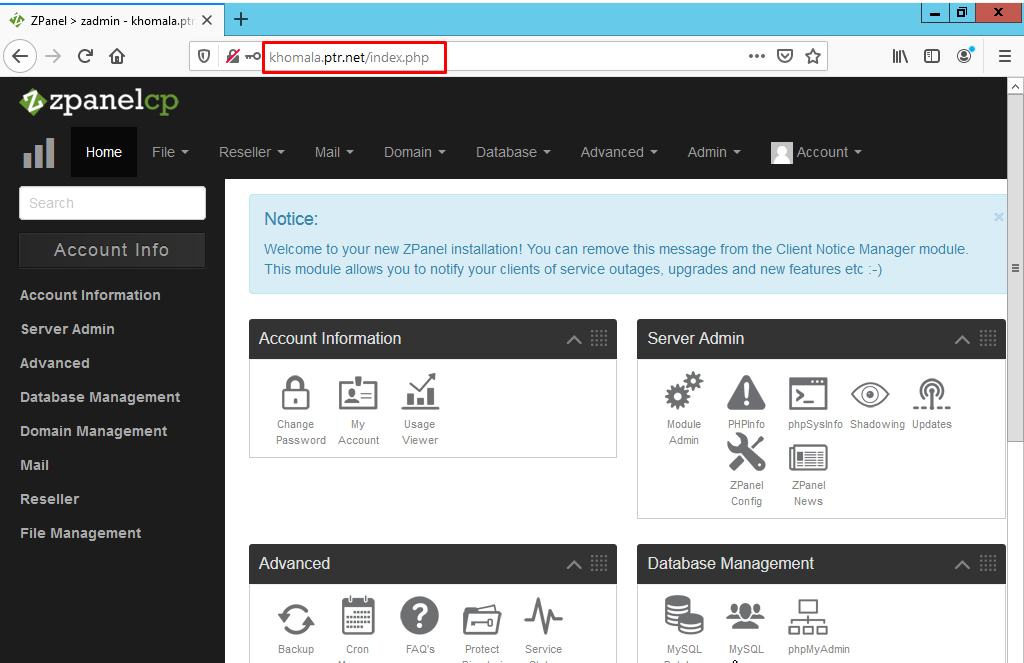1024x663 pixels.
Task: Open the Account dropdown menu
Action: pyautogui.click(x=816, y=152)
